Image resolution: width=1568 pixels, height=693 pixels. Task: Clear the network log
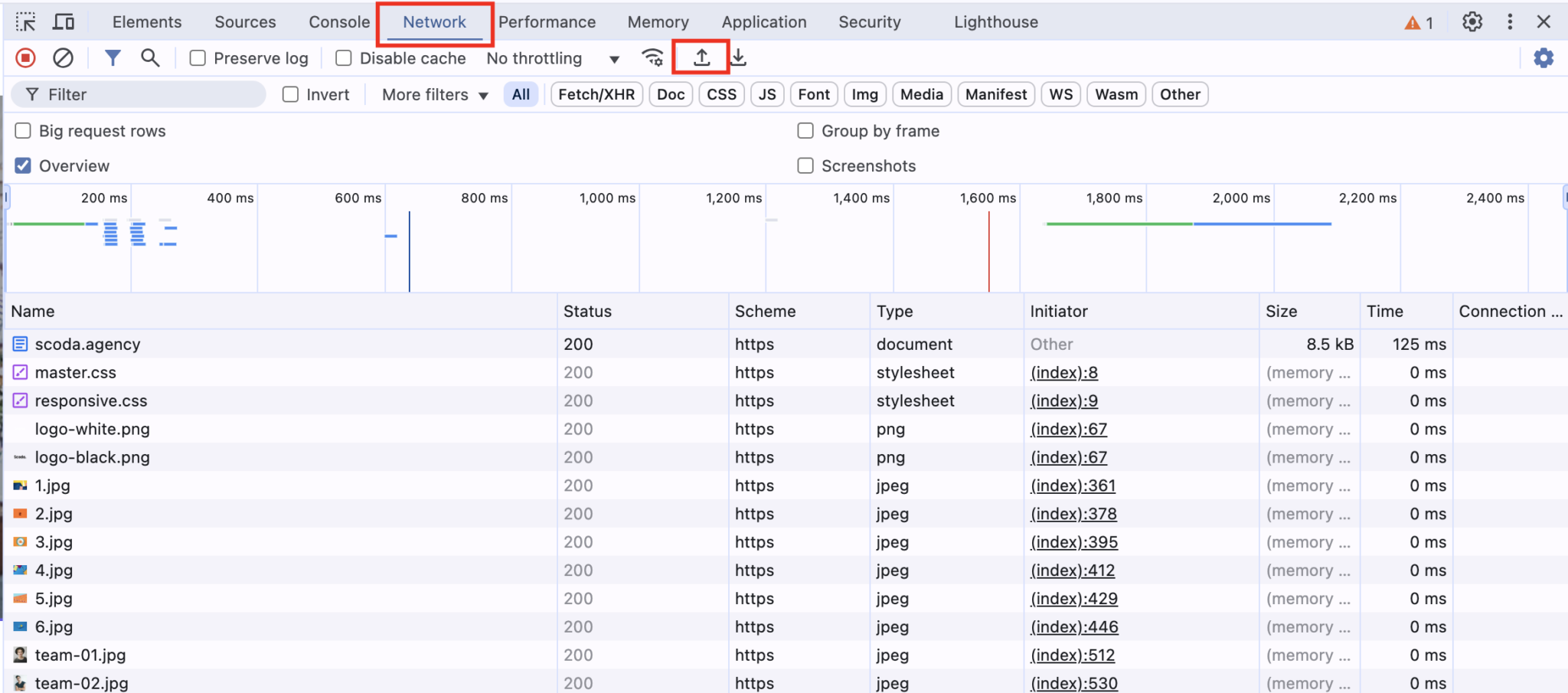(x=63, y=57)
